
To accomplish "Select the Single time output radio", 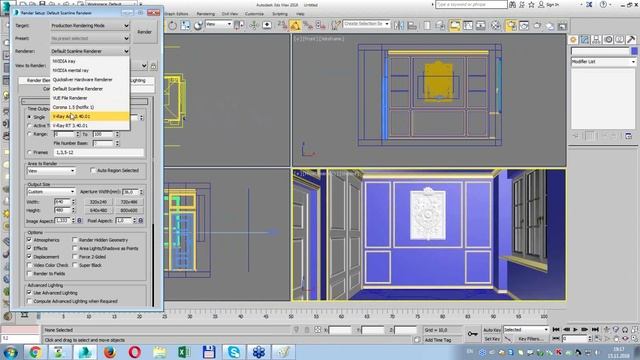I will 29,117.
